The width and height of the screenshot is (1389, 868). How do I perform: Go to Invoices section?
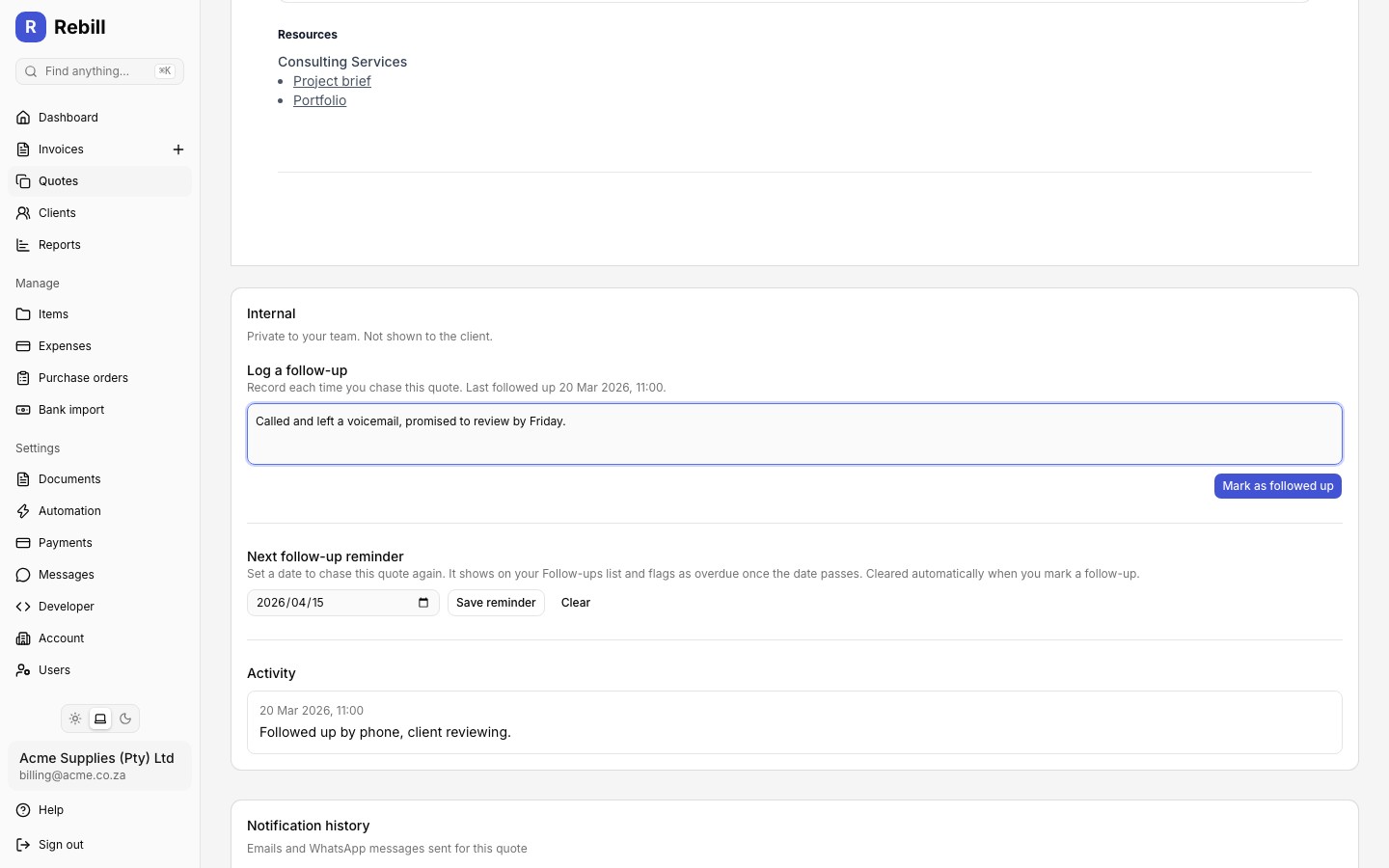click(x=85, y=149)
